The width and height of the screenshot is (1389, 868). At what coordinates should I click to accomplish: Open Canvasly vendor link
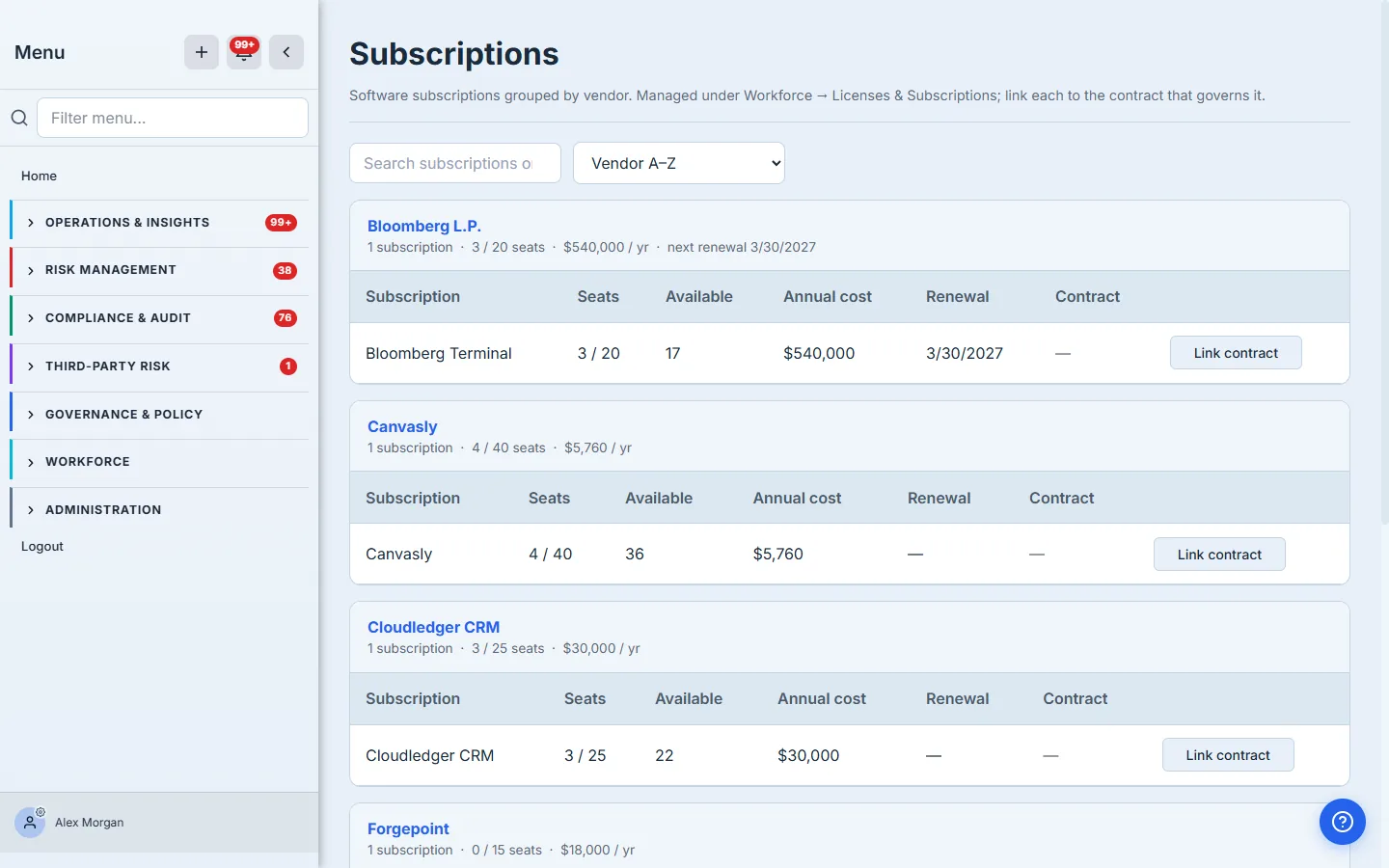(x=402, y=426)
